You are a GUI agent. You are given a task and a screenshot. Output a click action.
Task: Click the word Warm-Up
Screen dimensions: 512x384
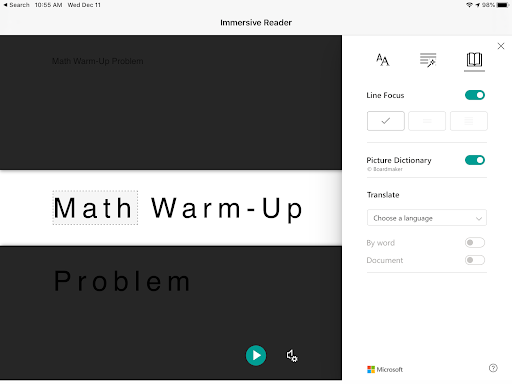(x=227, y=209)
